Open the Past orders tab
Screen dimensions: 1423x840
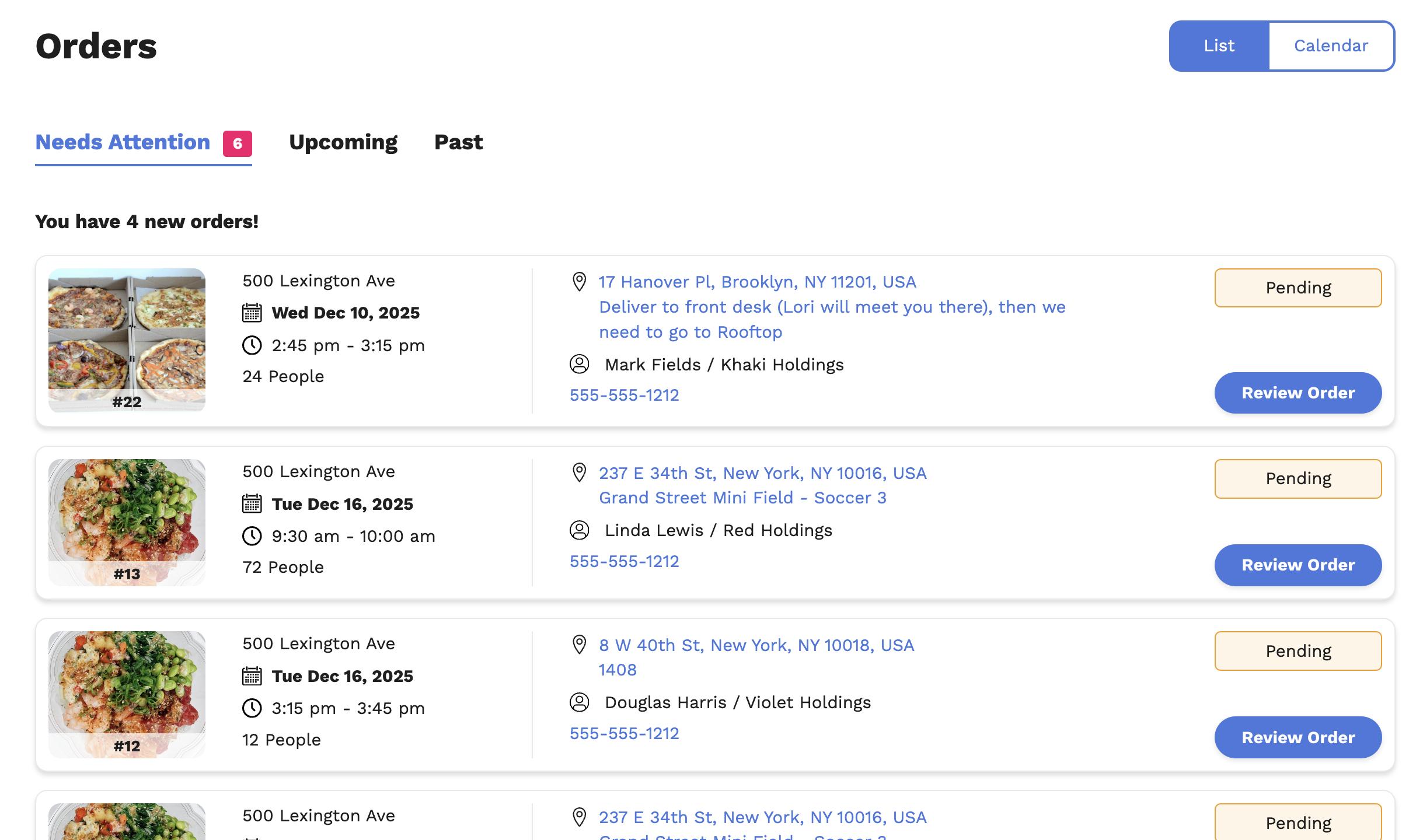coord(458,142)
